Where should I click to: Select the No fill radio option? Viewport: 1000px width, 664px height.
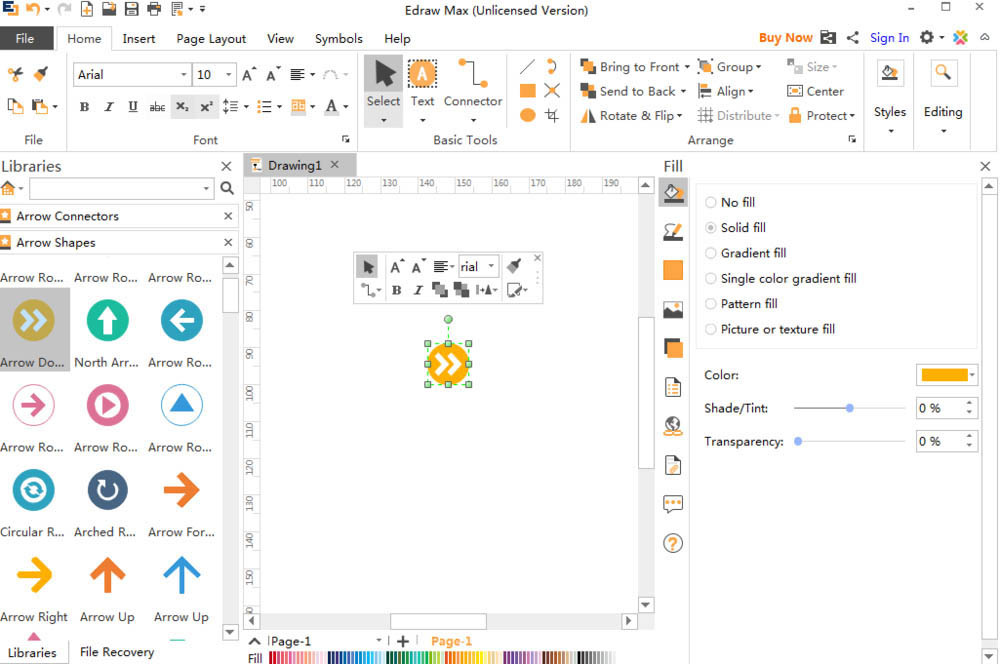[x=711, y=202]
